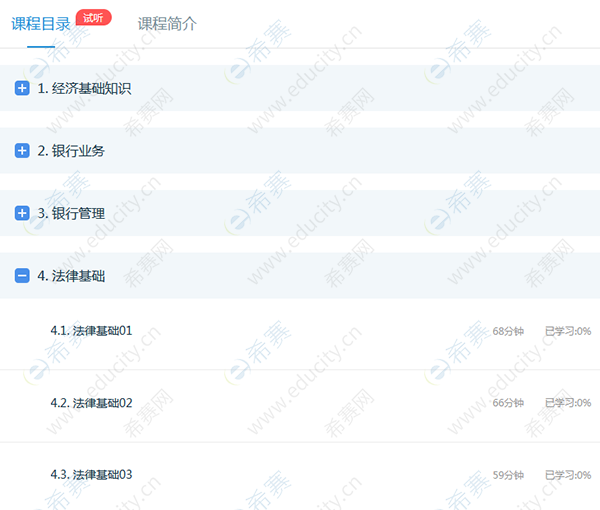This screenshot has width=600, height=510.
Task: Open lesson 4.3. 法律基础03
Action: 91,475
